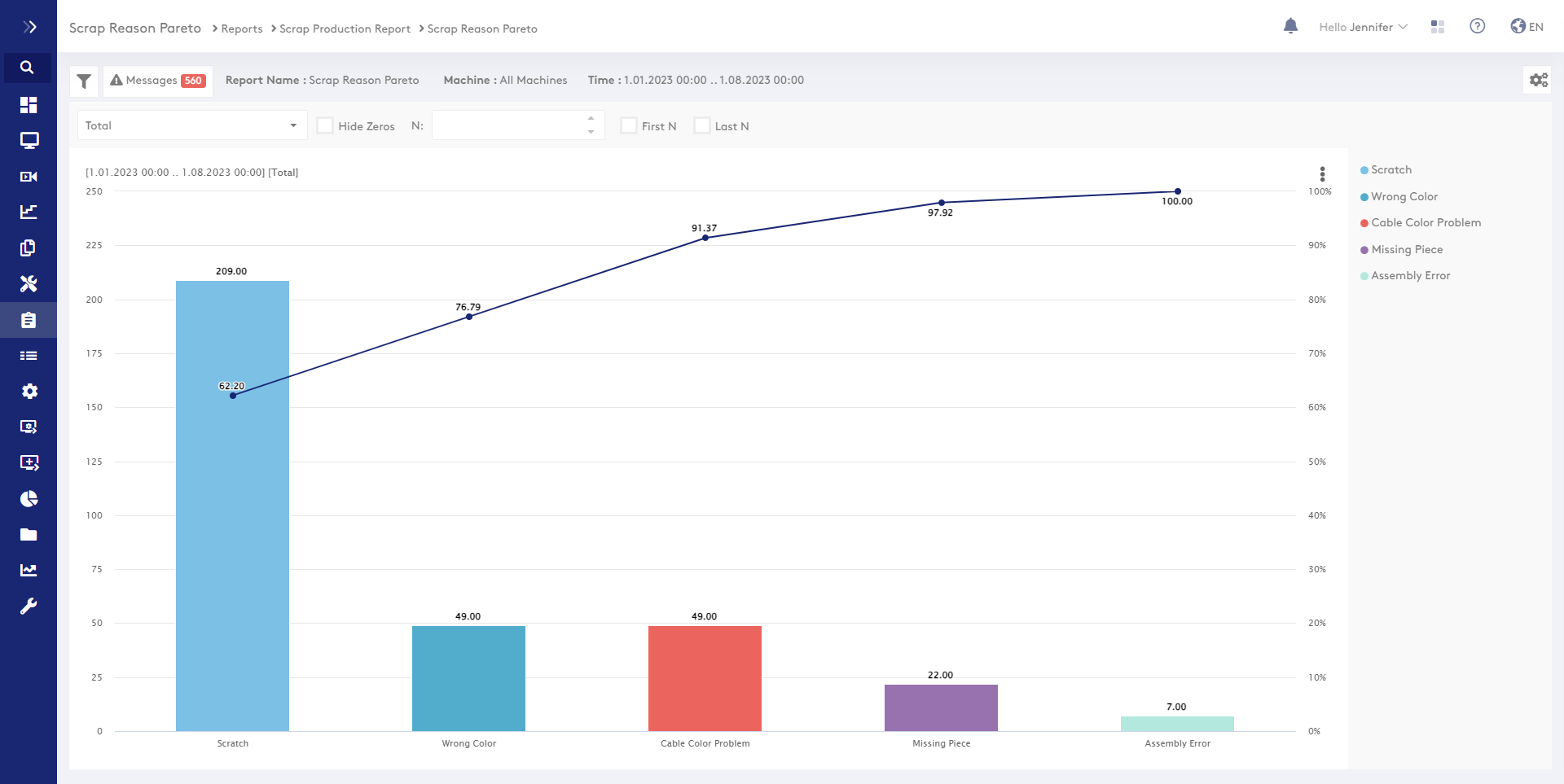
Task: Click the help question mark icon
Action: coord(1477,27)
